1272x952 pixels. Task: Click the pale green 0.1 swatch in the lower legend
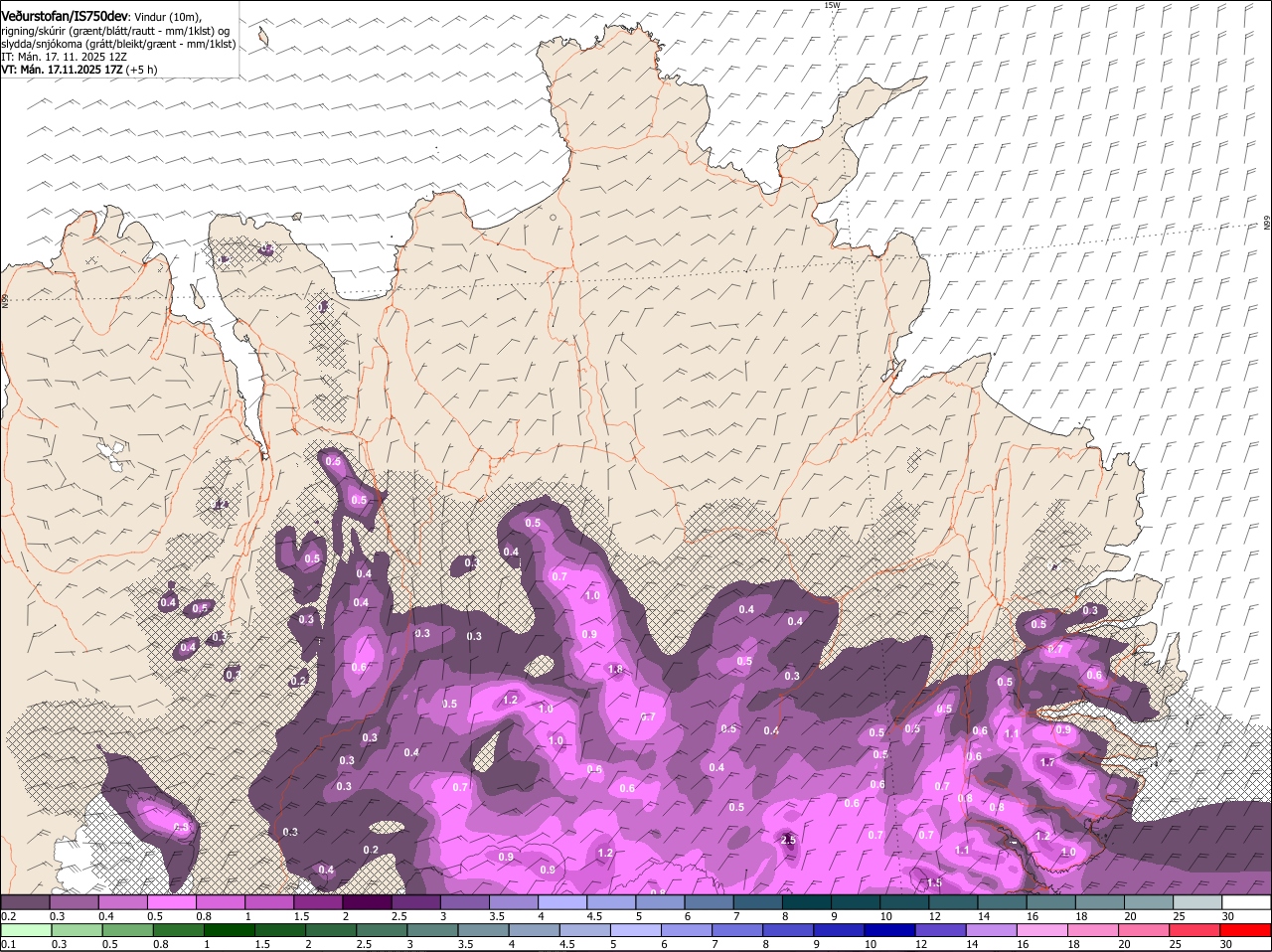coord(26,930)
